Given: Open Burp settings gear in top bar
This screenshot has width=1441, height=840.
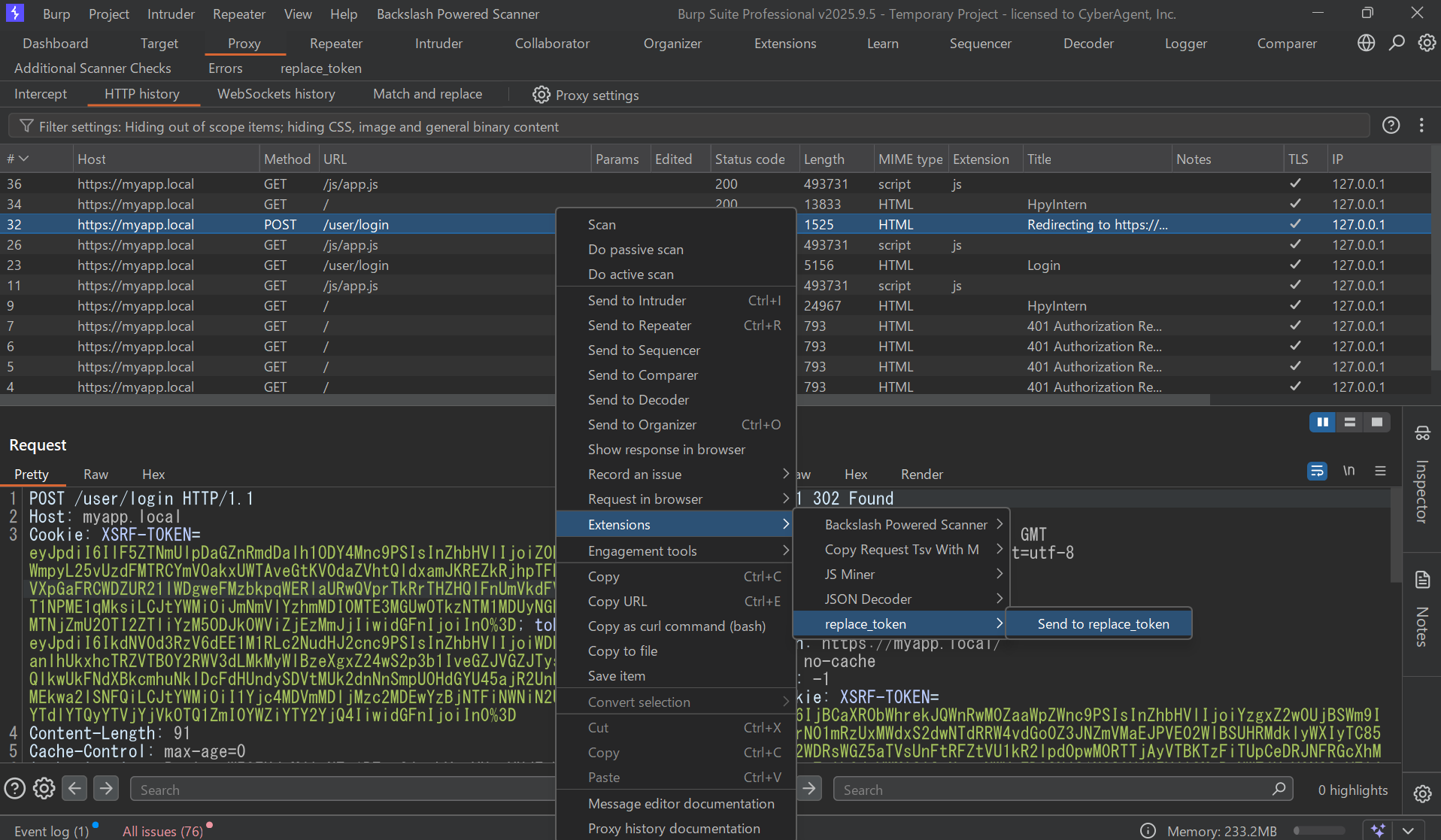Looking at the screenshot, I should pyautogui.click(x=1427, y=43).
